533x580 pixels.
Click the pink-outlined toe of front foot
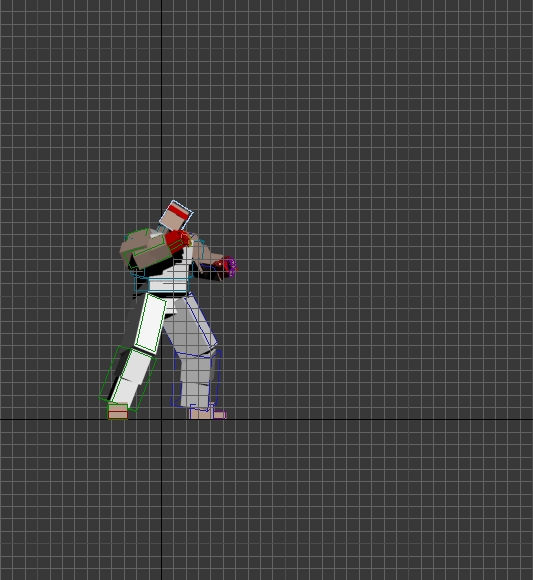coord(219,415)
